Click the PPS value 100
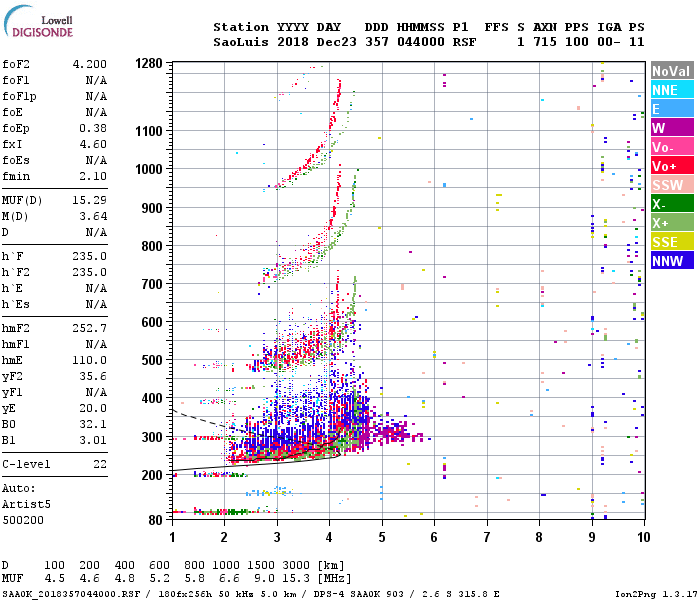700x600 pixels. click(x=577, y=42)
